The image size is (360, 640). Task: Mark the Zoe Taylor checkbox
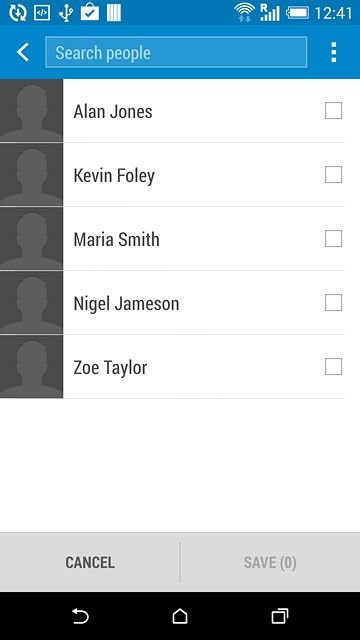(x=333, y=367)
